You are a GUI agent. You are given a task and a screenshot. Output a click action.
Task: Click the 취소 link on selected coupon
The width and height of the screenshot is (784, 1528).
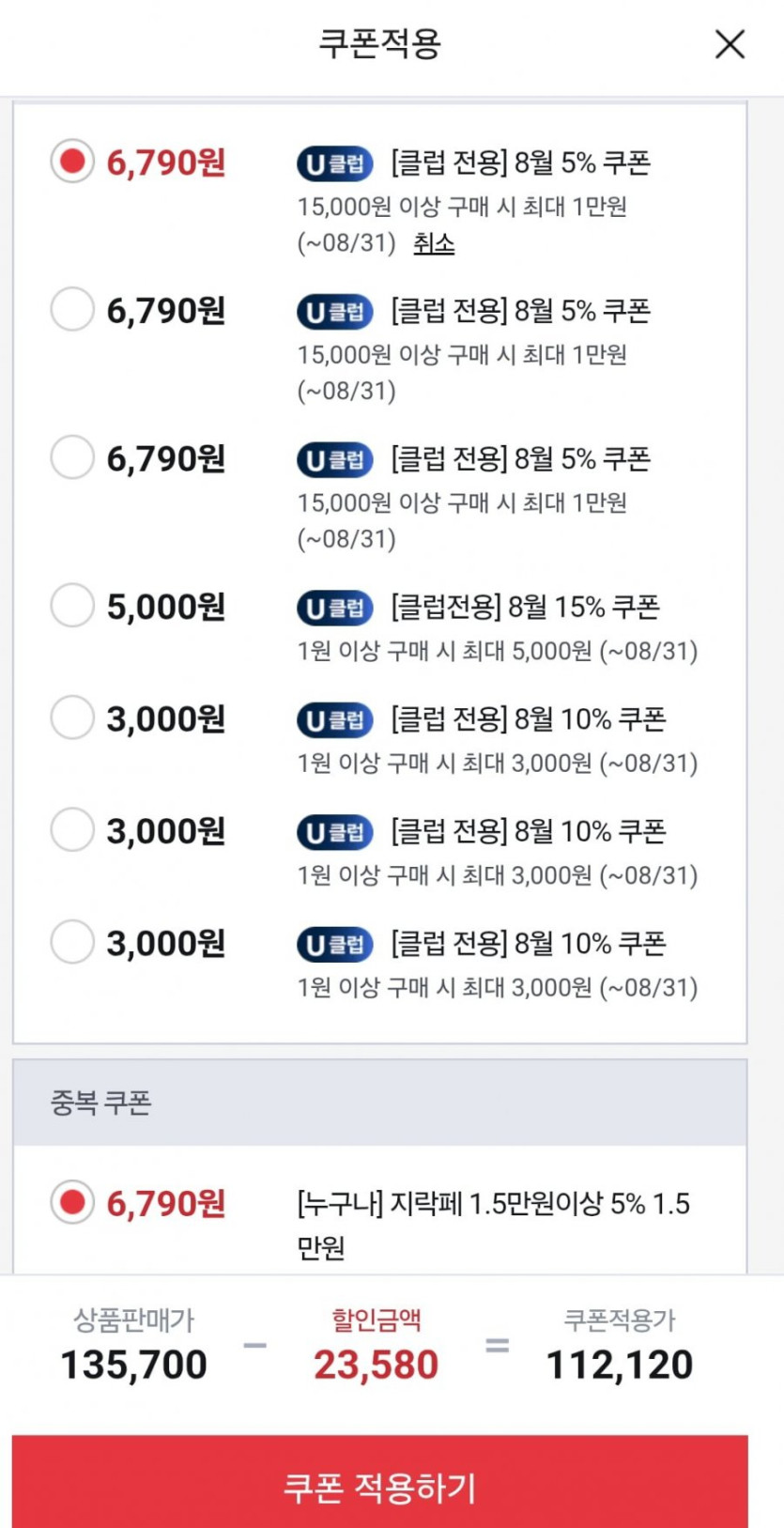click(434, 243)
